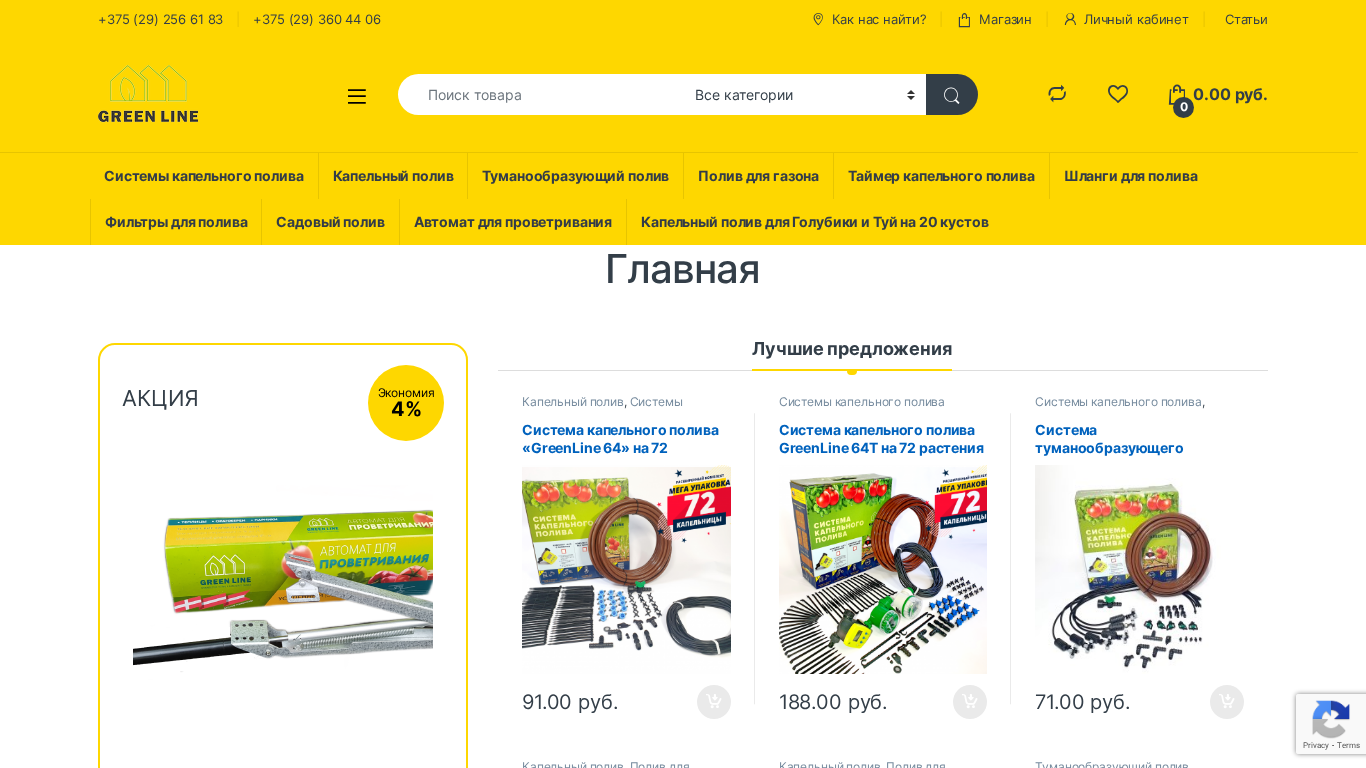The width and height of the screenshot is (1366, 768).
Task: Add the 71.00 руб. product to cart
Action: 1227,702
